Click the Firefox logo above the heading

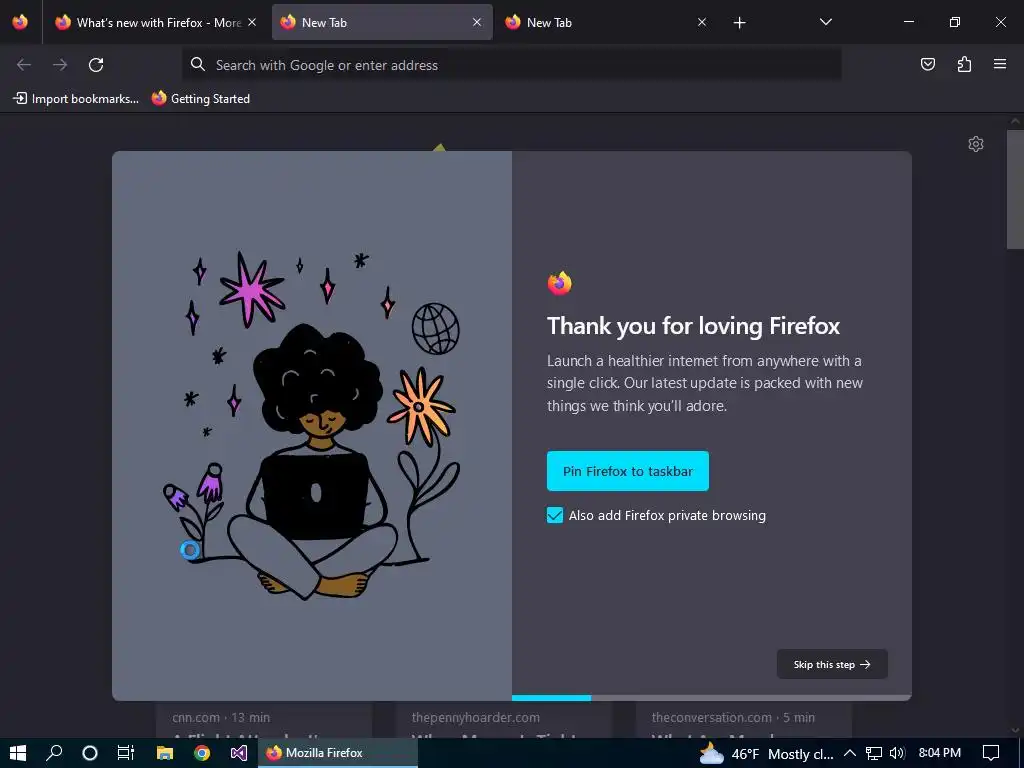[x=559, y=283]
